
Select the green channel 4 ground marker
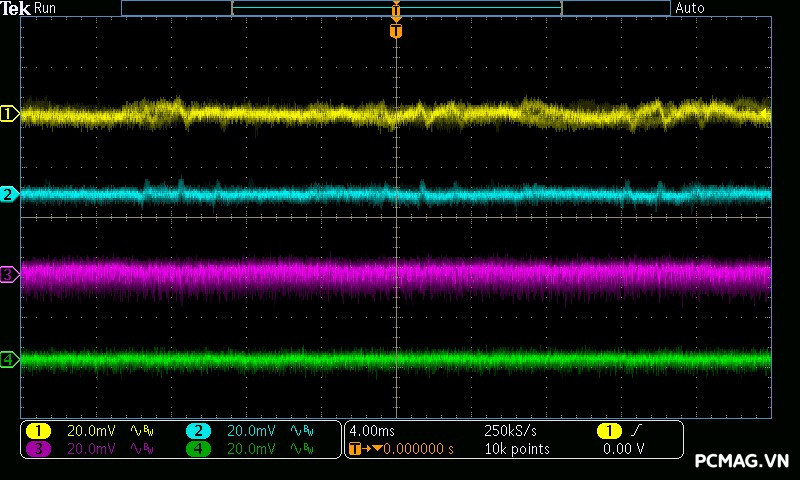tap(9, 359)
